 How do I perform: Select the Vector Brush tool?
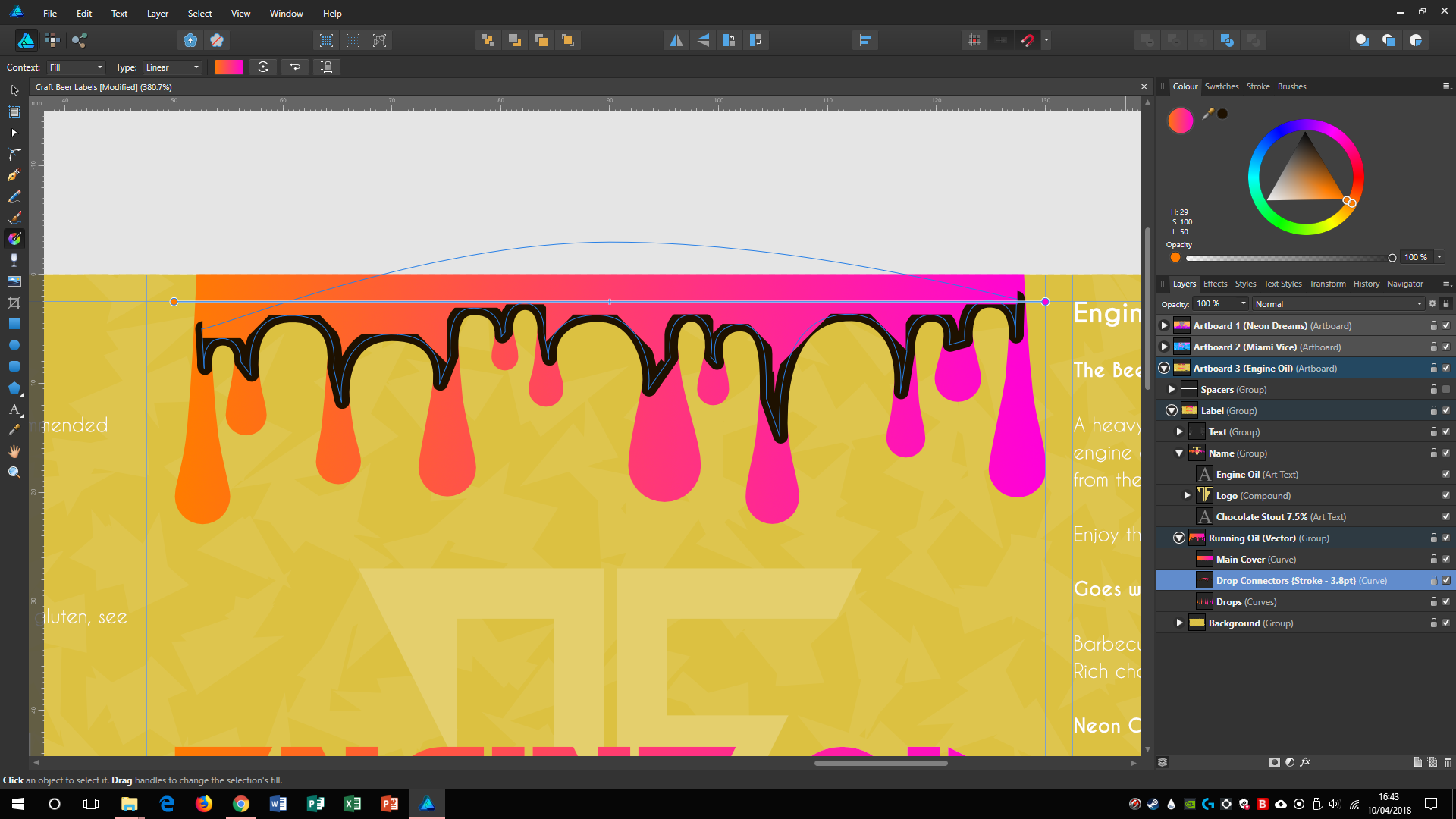(14, 218)
